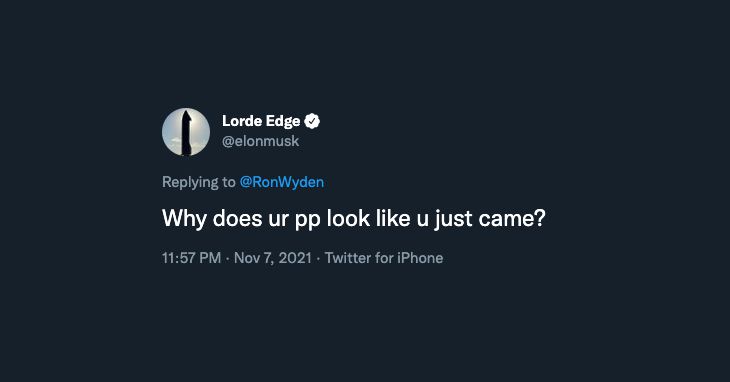Open the rocket silhouette profile picture
The image size is (730, 382).
(186, 132)
